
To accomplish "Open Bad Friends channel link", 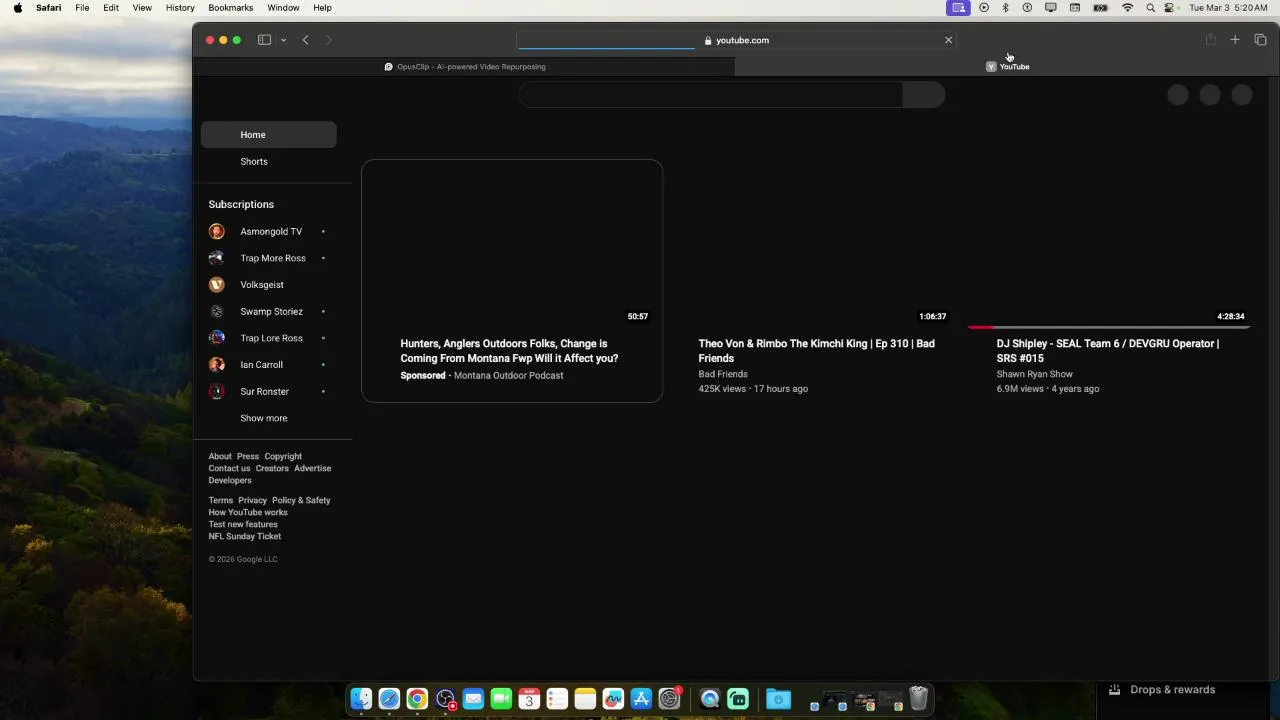I will pos(723,374).
